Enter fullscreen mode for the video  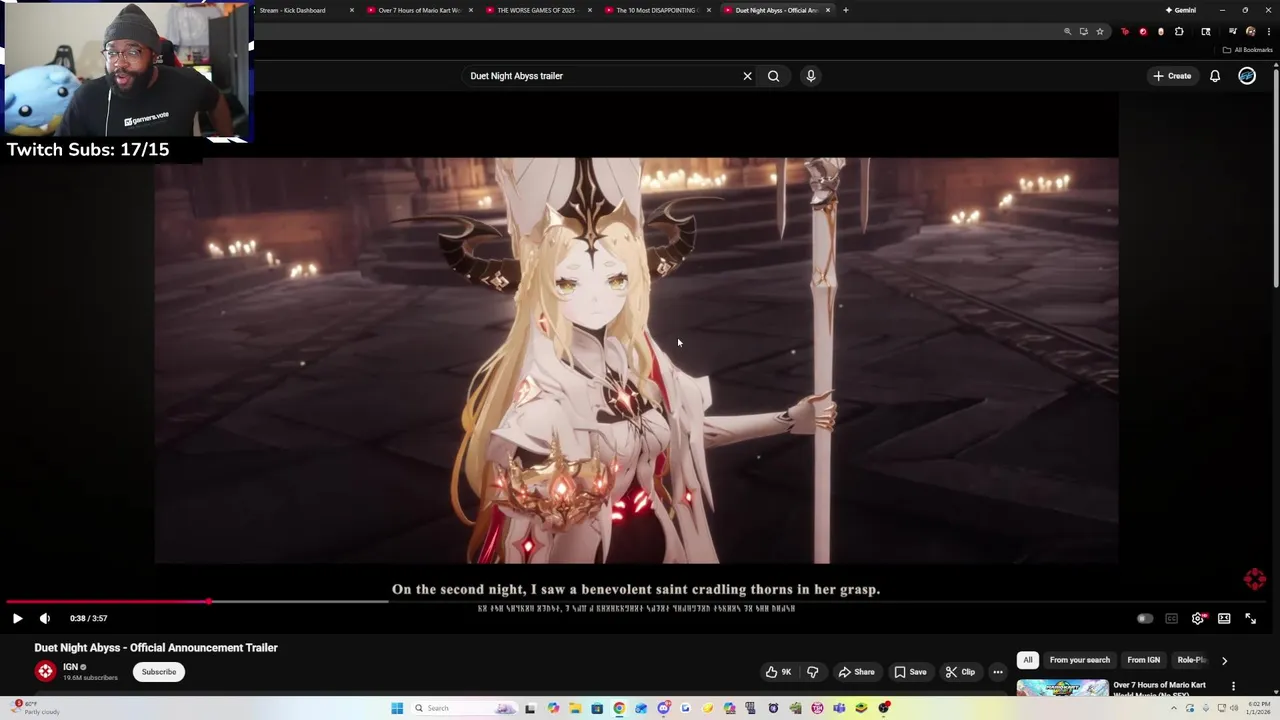(1250, 618)
